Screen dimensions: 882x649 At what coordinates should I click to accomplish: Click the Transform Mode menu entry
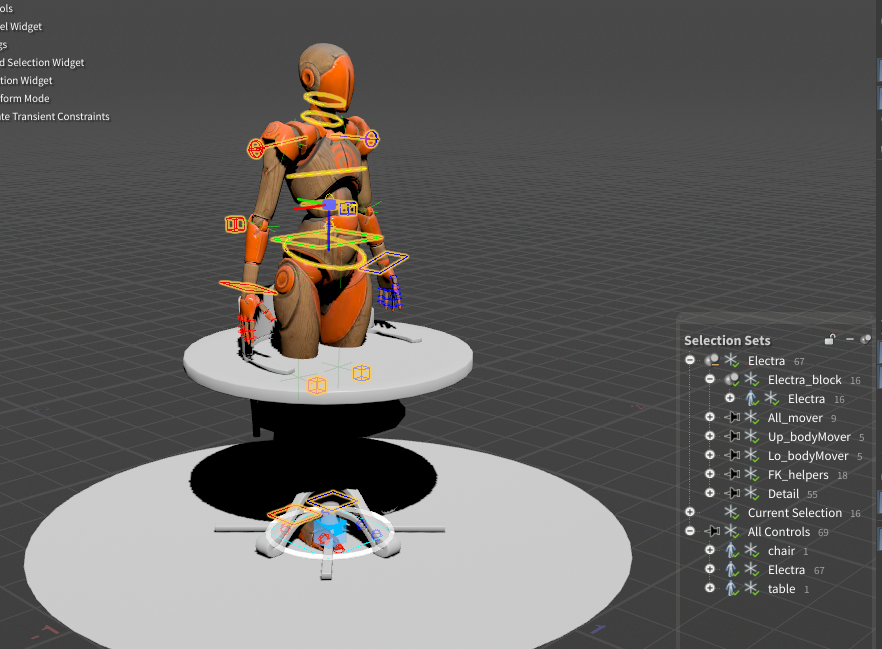pyautogui.click(x=25, y=98)
